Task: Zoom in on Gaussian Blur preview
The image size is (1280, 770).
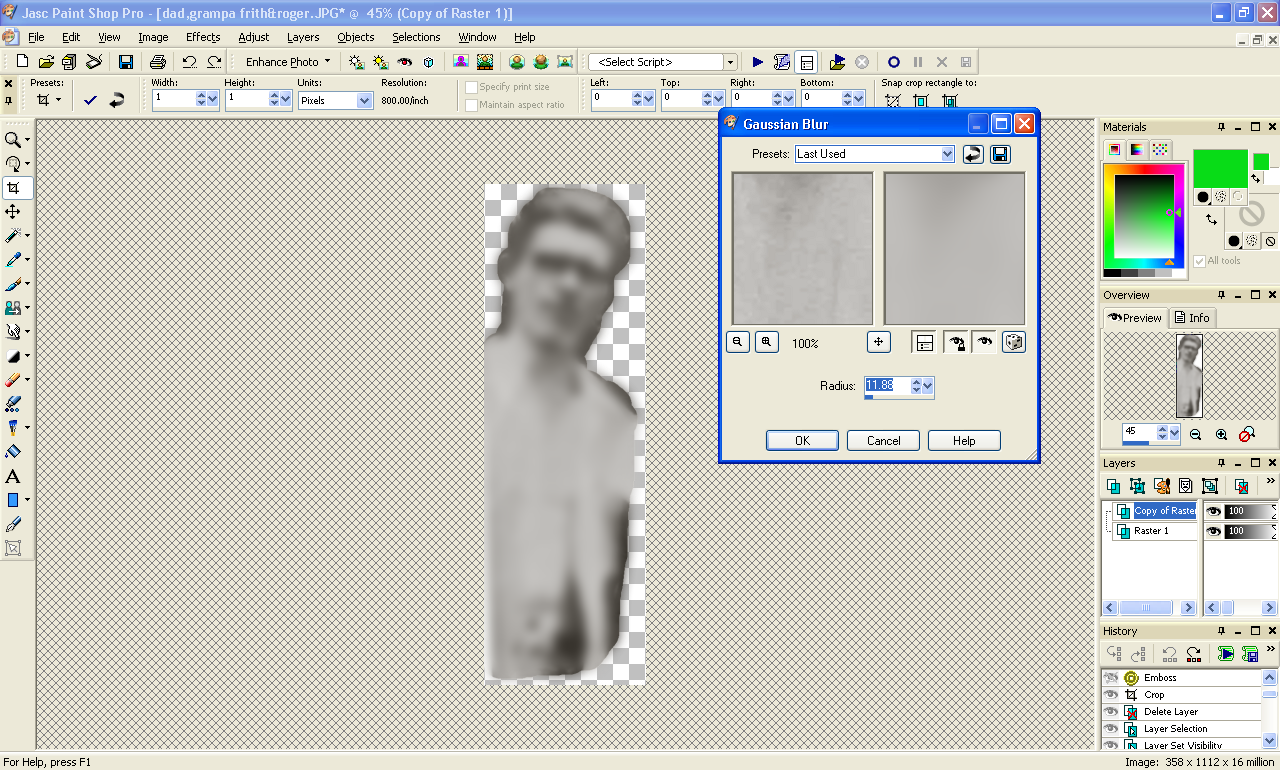Action: point(766,342)
